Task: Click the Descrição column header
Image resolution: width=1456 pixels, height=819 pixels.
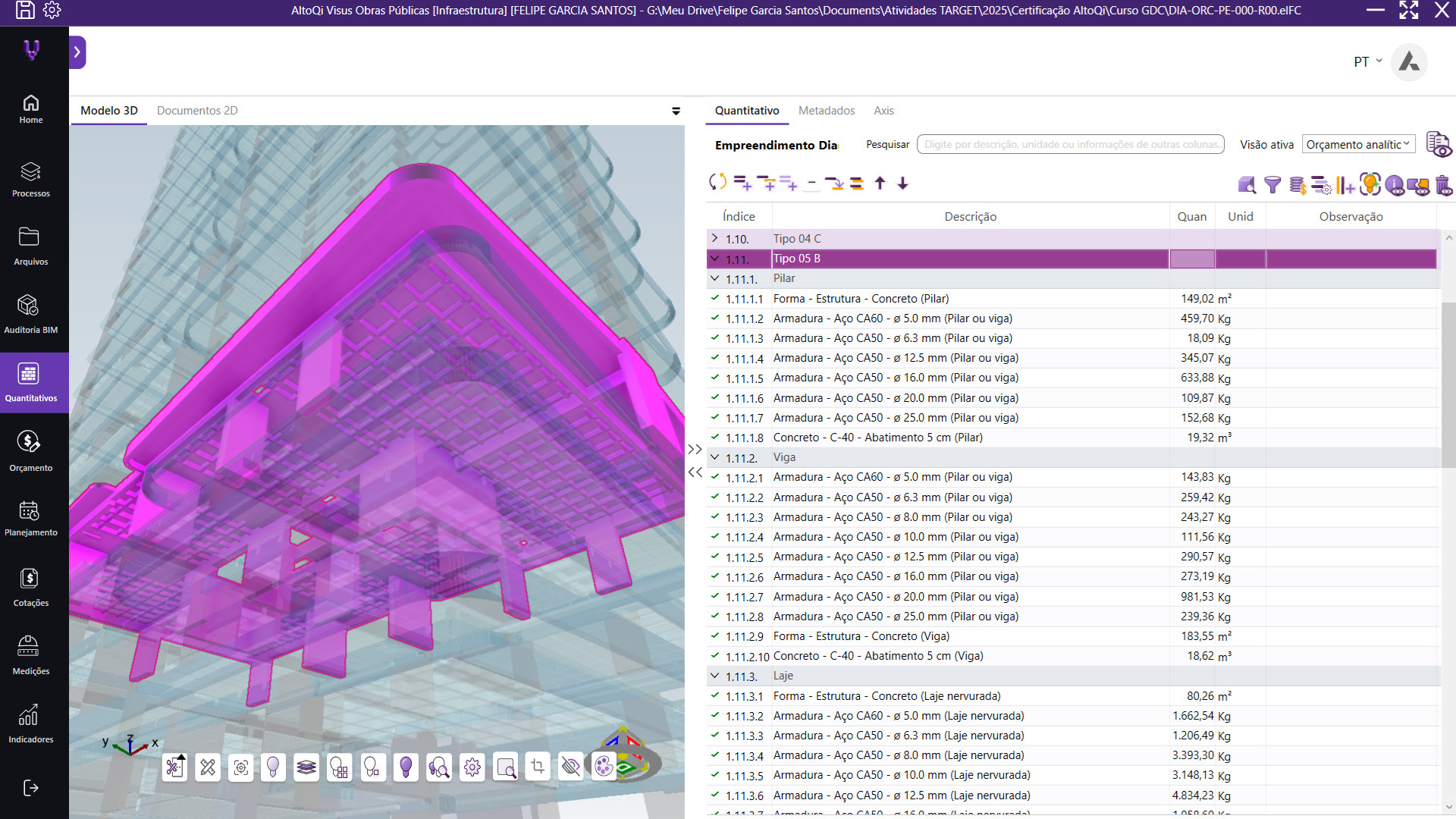Action: pyautogui.click(x=970, y=216)
